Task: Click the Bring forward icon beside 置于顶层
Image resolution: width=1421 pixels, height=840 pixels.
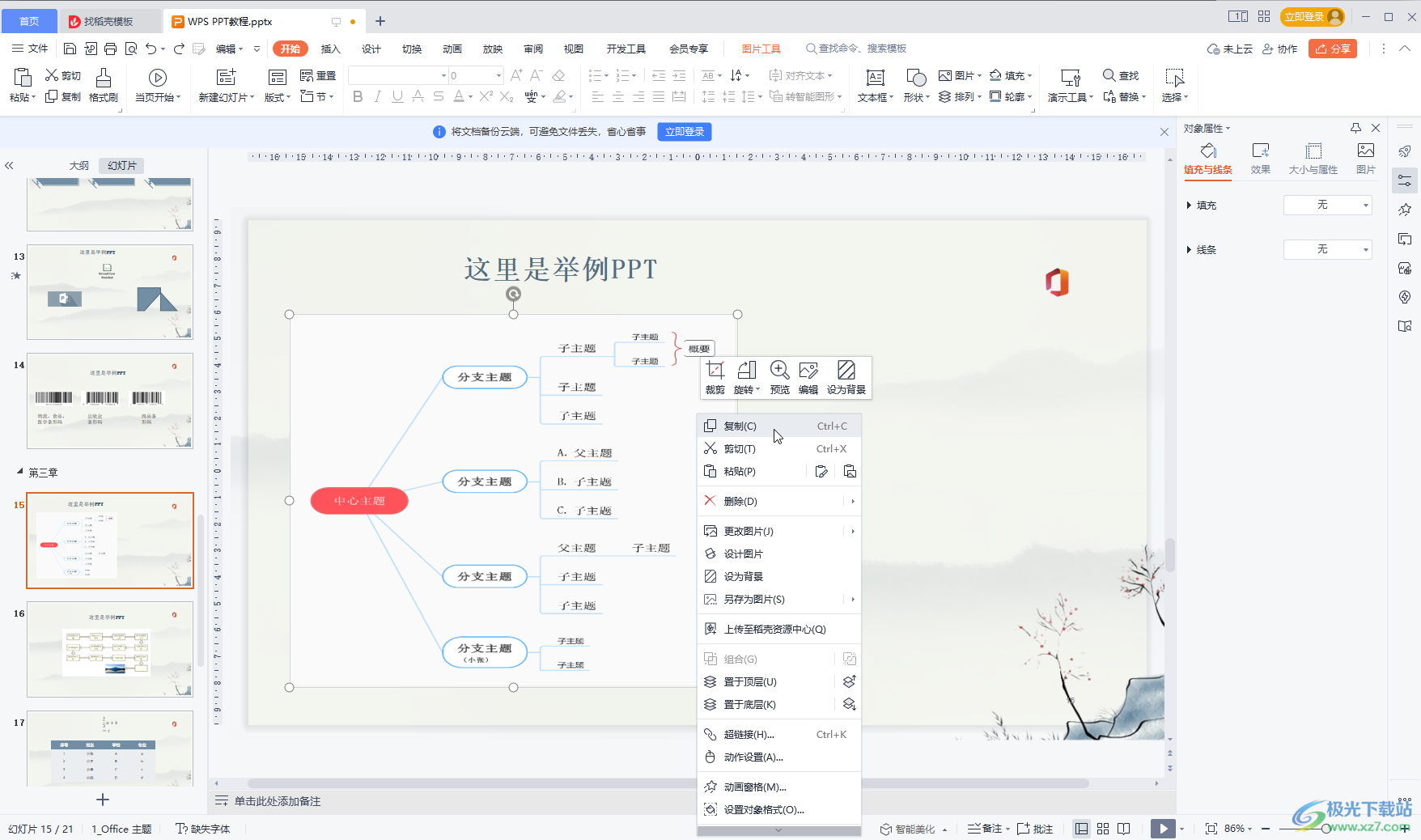Action: click(850, 681)
